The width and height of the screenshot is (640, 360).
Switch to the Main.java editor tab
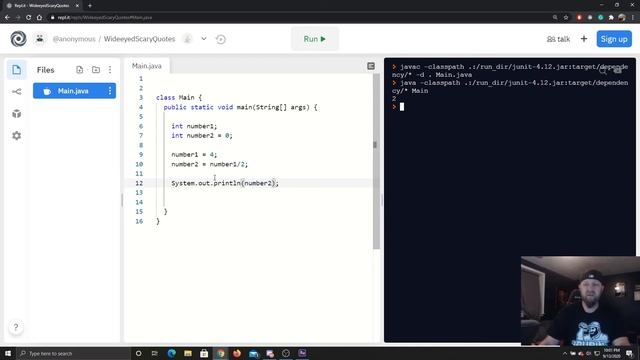tap(147, 66)
